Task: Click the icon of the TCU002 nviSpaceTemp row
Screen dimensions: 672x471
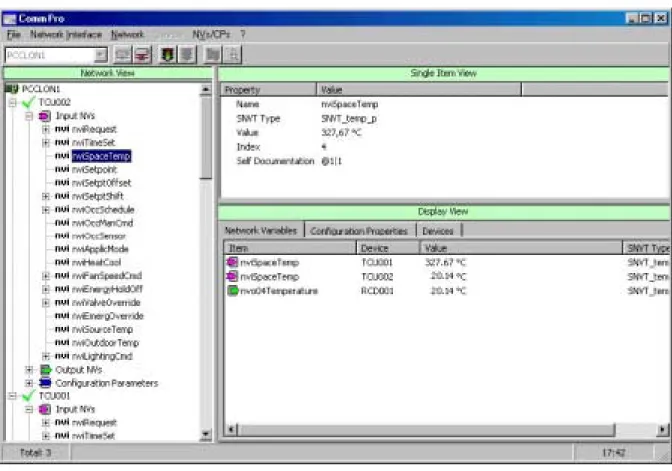Action: coord(232,276)
